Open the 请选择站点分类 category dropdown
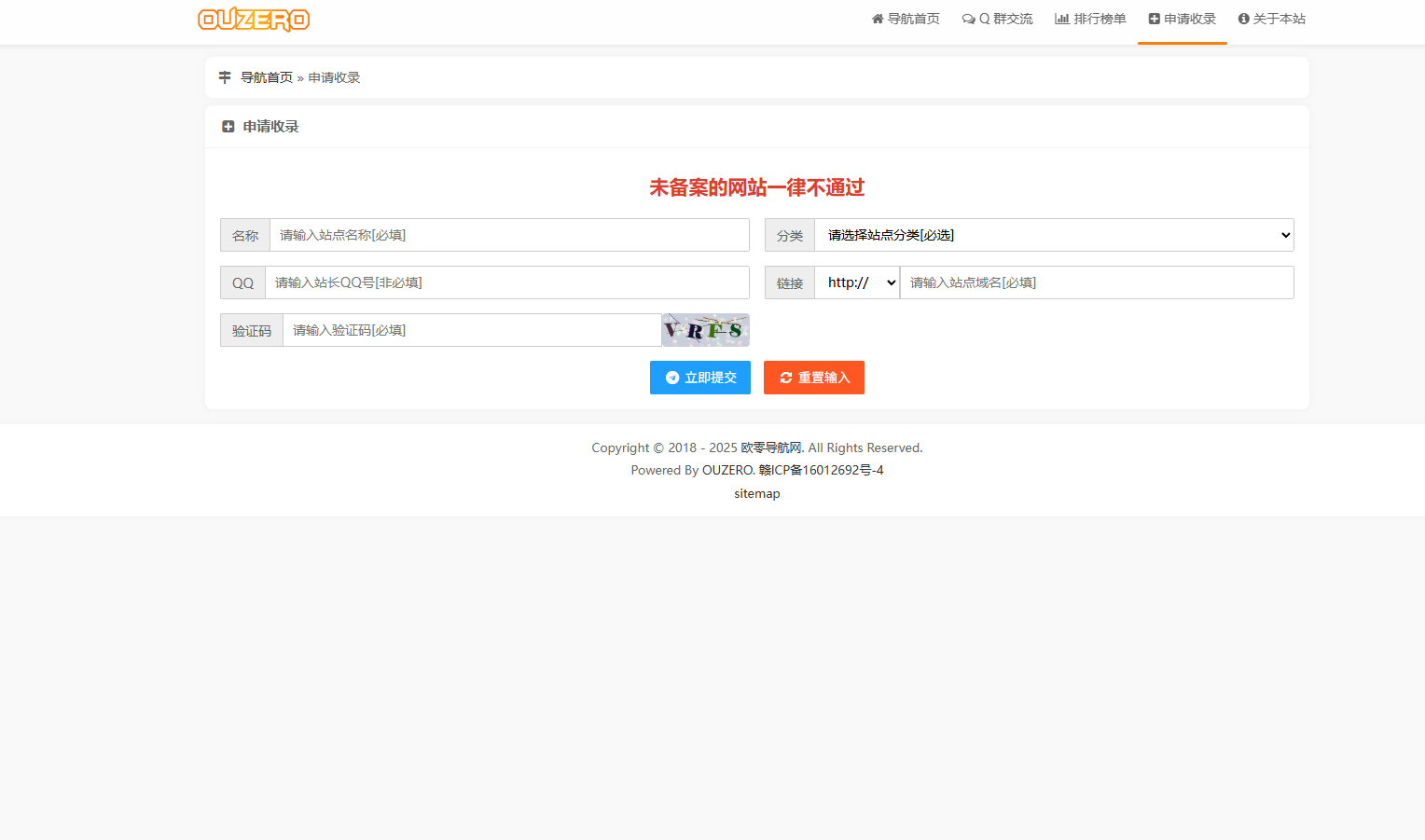 [x=1053, y=235]
